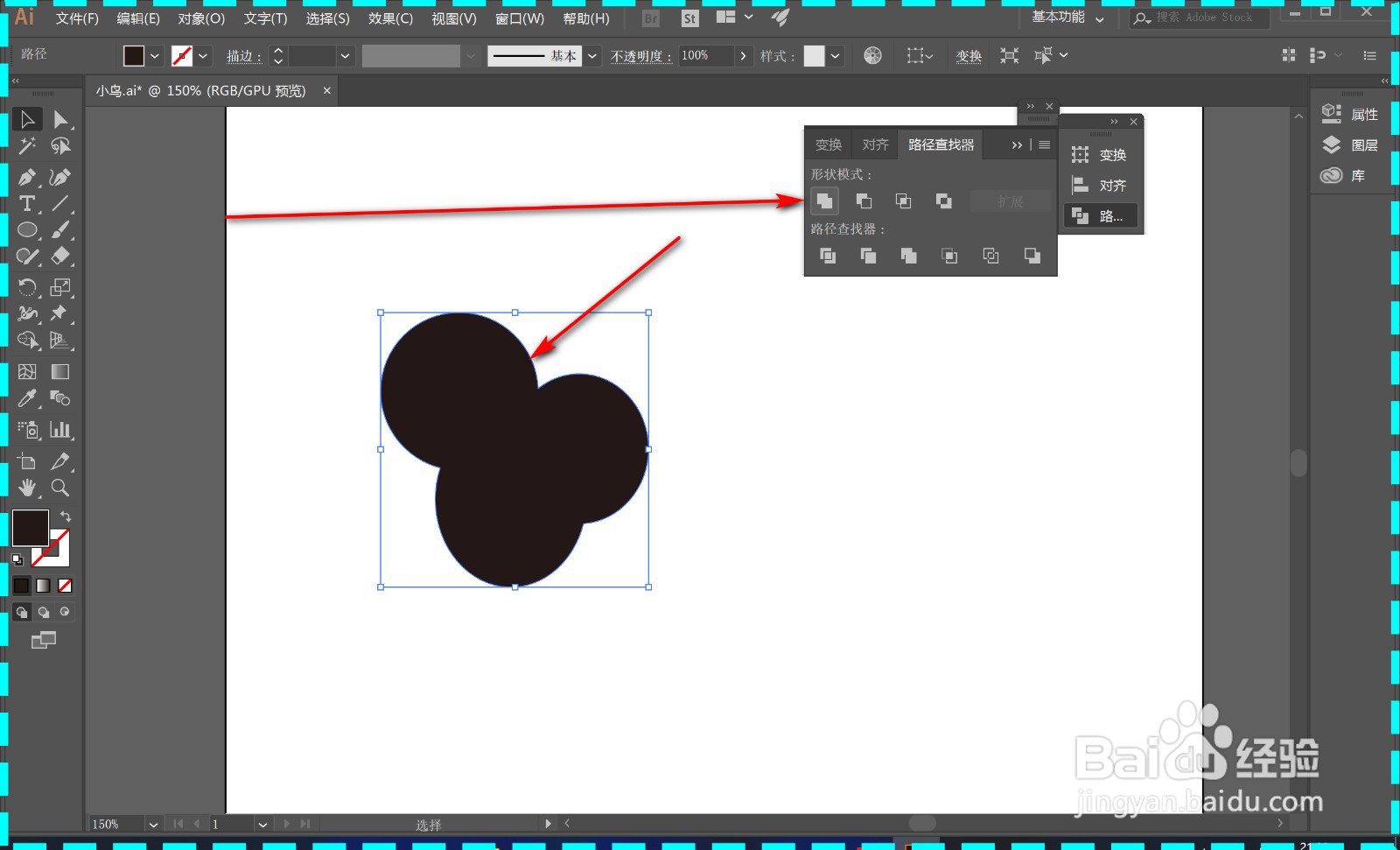Open the 150% zoom level dropdown

coord(154,824)
